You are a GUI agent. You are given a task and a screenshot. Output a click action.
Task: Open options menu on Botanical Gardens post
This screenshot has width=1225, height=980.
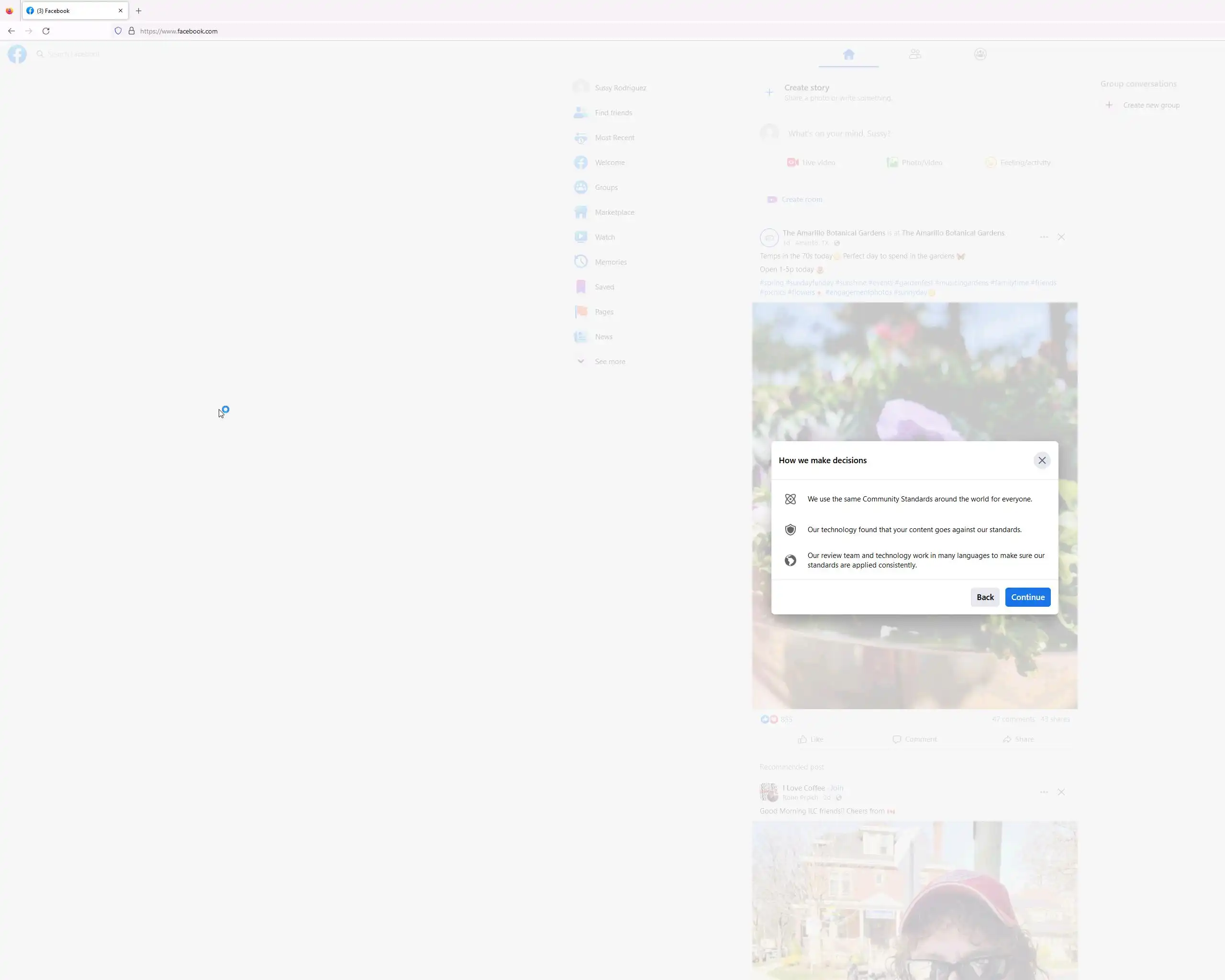tap(1044, 237)
